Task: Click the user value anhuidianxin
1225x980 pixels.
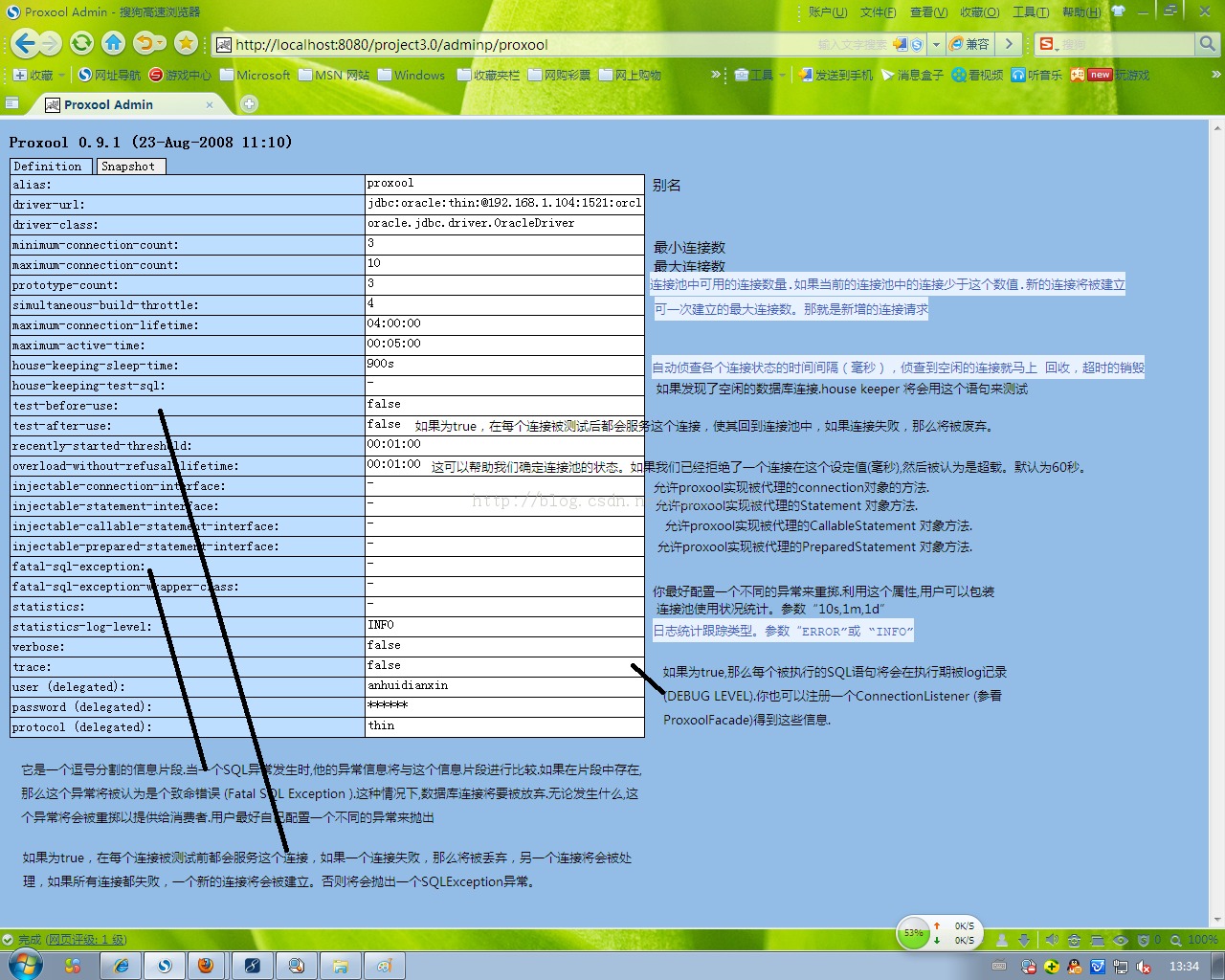Action: [504, 685]
